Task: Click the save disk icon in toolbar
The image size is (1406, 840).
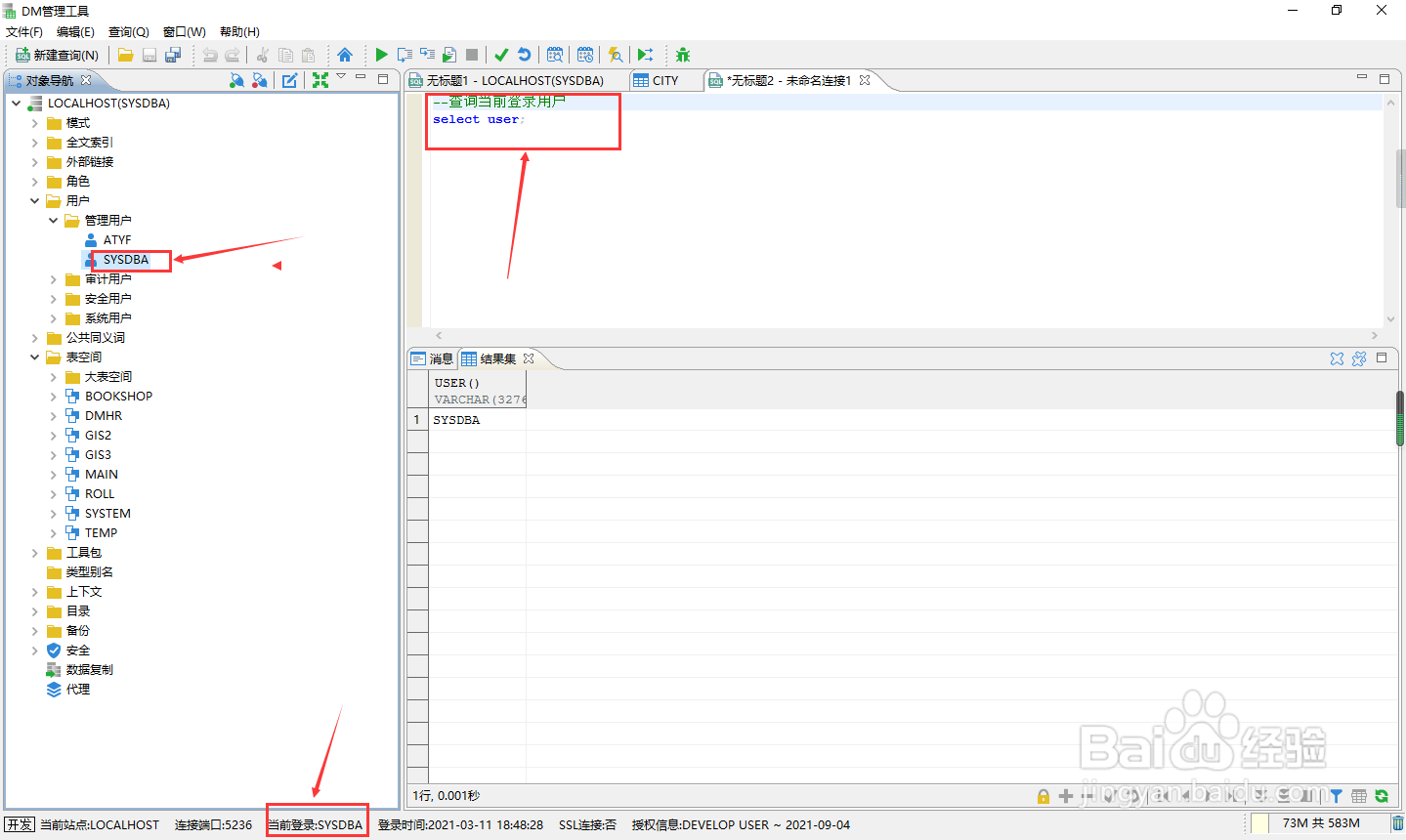Action: click(149, 55)
